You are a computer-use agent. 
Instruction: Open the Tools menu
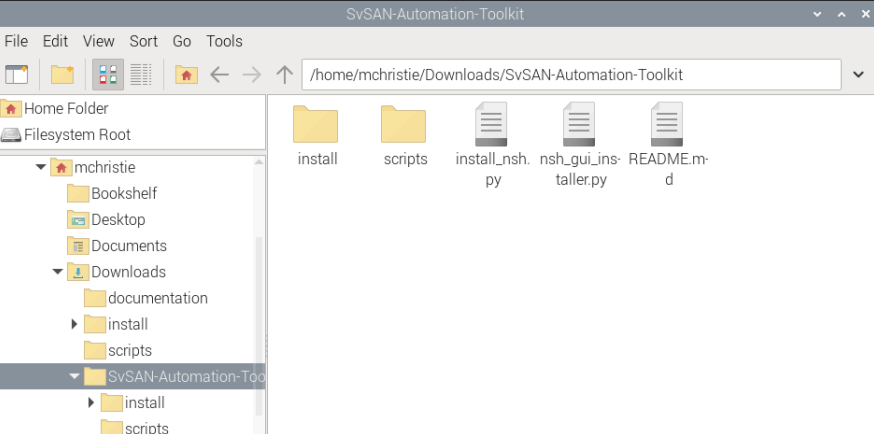pyautogui.click(x=224, y=41)
